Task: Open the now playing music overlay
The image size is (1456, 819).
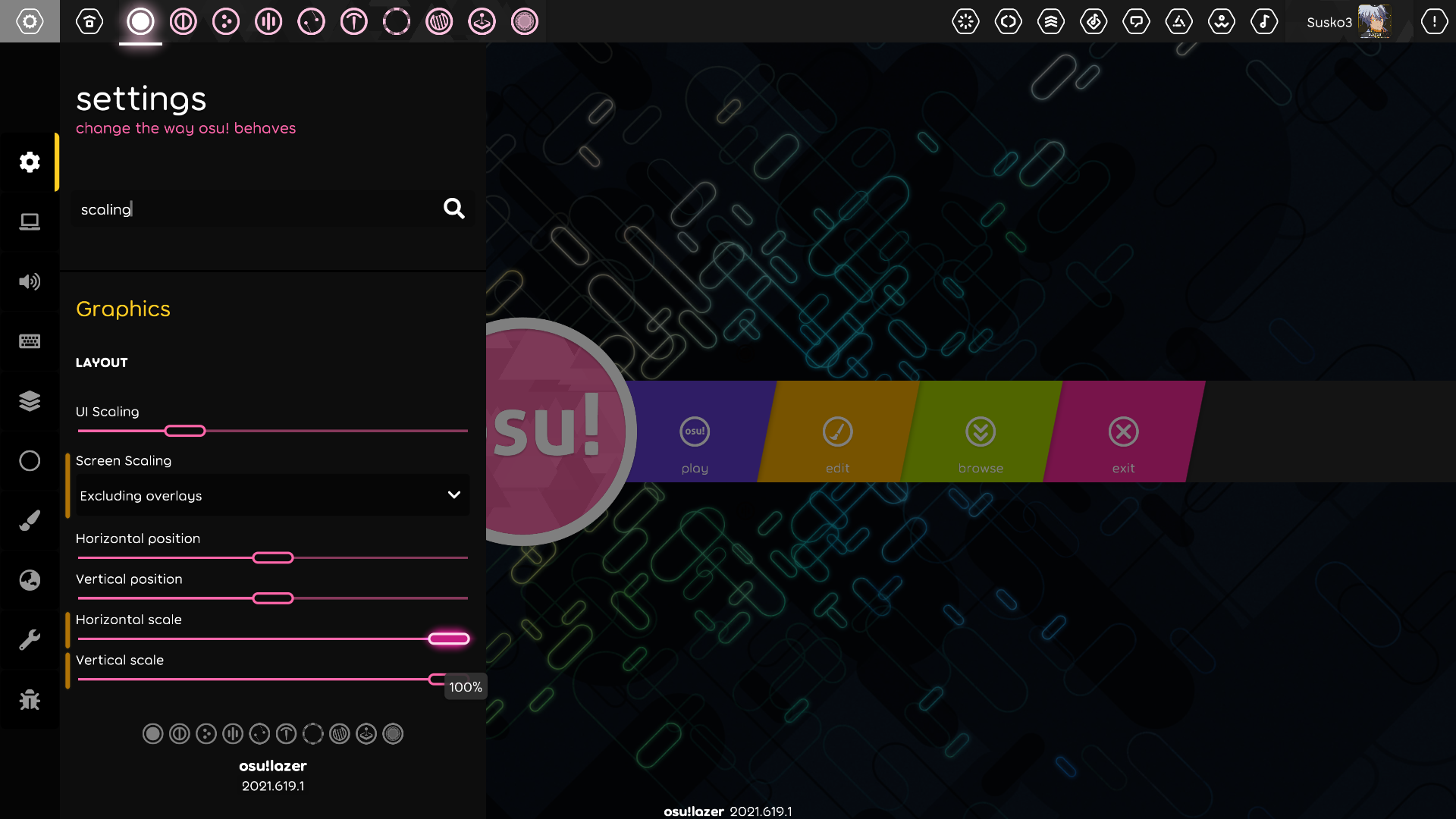Action: click(x=1264, y=21)
